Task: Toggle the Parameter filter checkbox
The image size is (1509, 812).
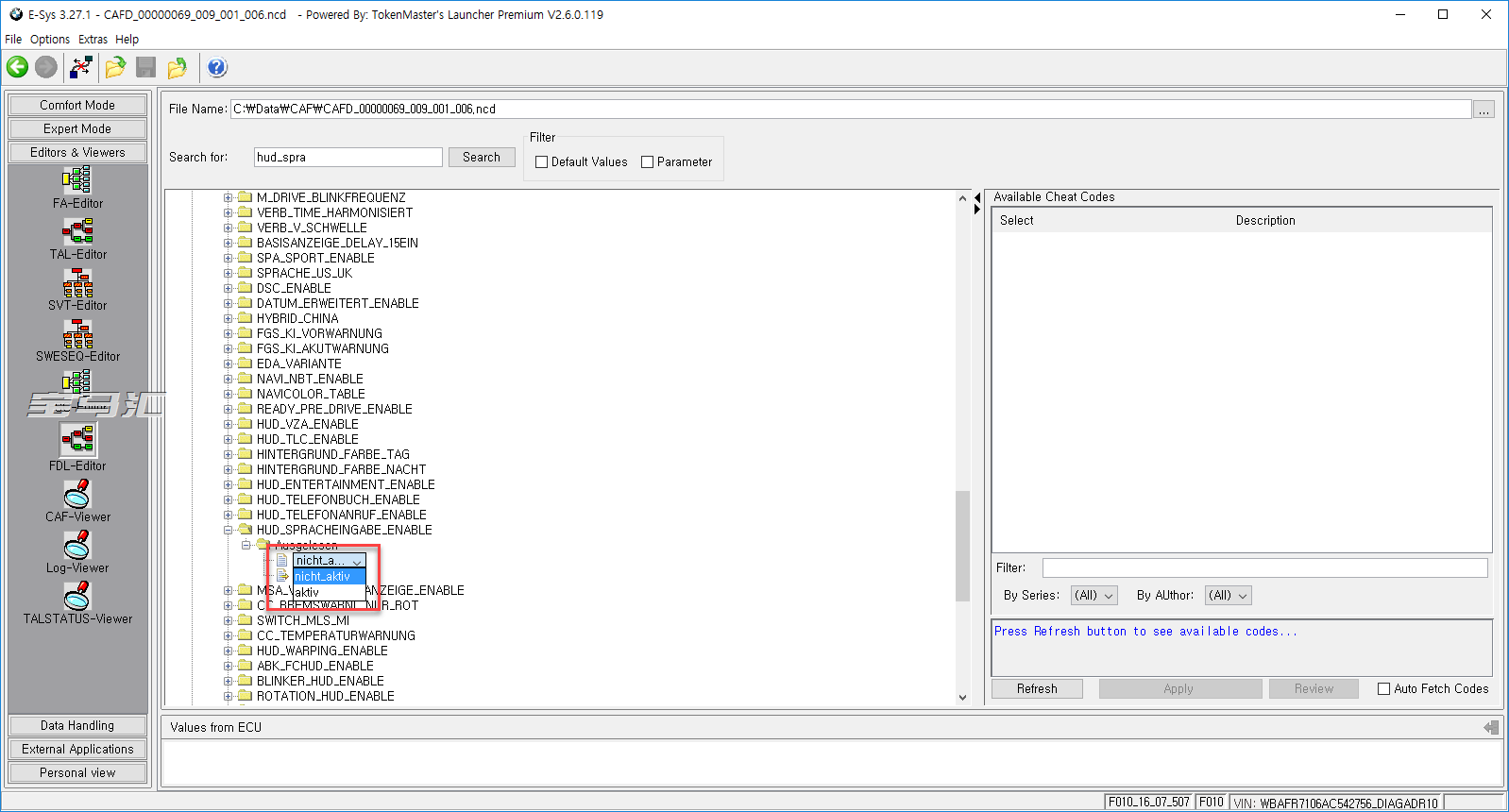Action: pyautogui.click(x=648, y=162)
